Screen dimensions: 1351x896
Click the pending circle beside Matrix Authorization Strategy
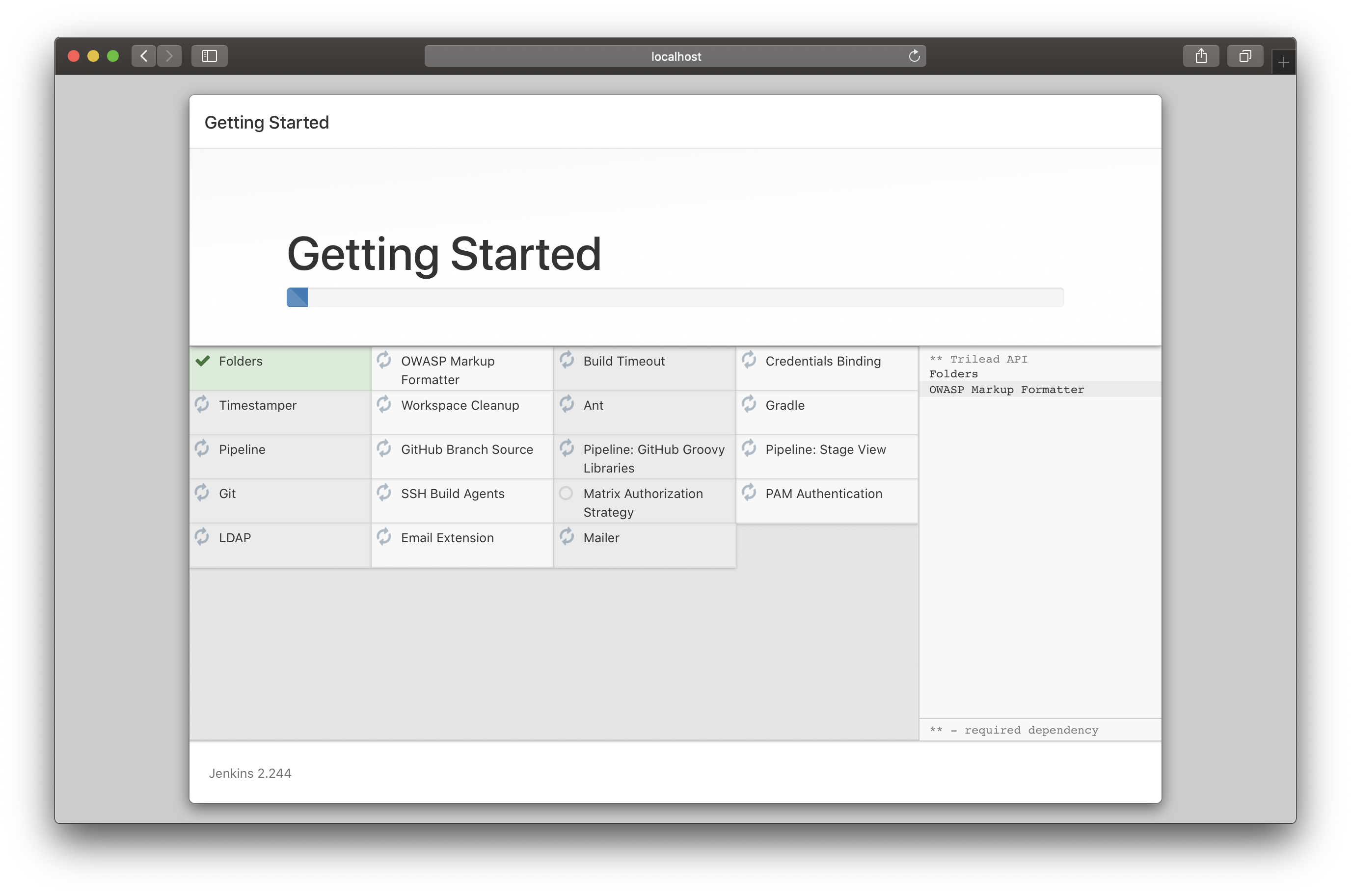click(x=566, y=493)
